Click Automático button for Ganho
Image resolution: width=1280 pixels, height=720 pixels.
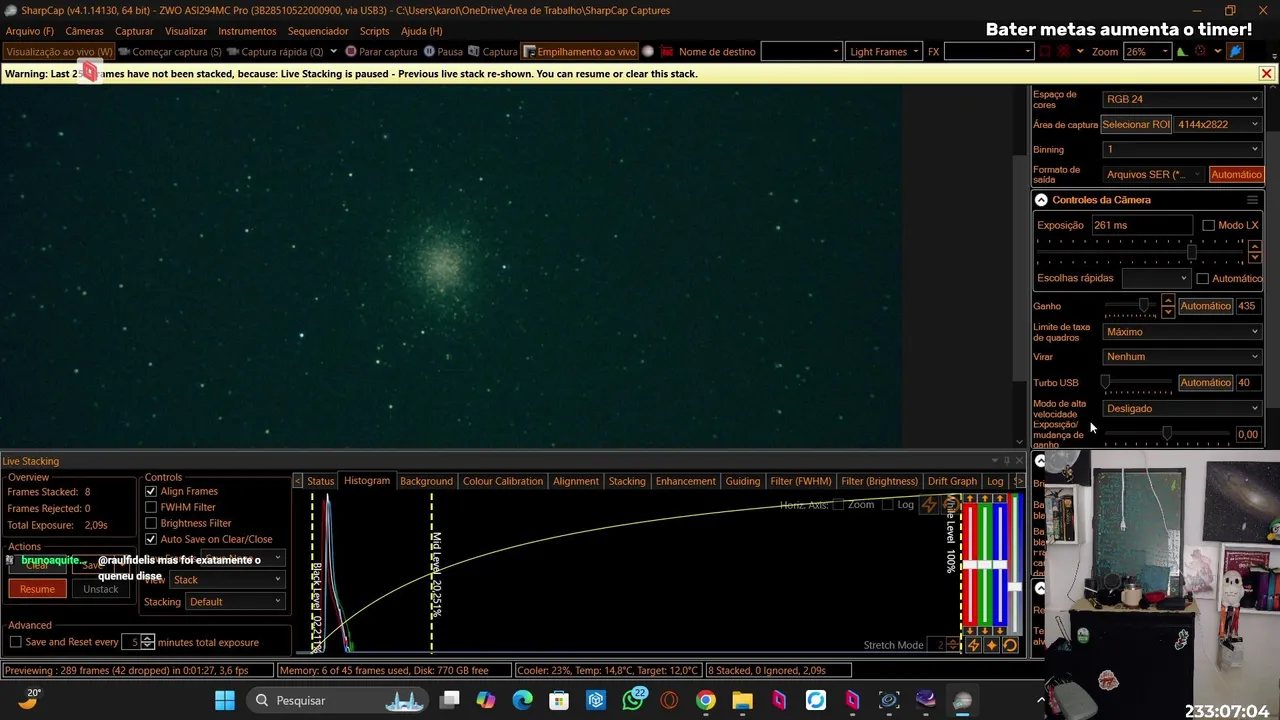tap(1205, 306)
